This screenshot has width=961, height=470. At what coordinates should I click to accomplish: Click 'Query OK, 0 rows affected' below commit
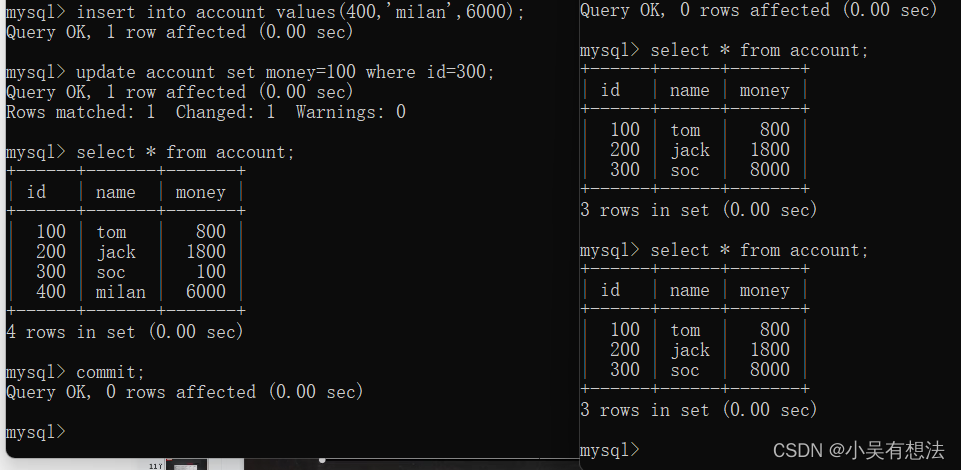(185, 392)
